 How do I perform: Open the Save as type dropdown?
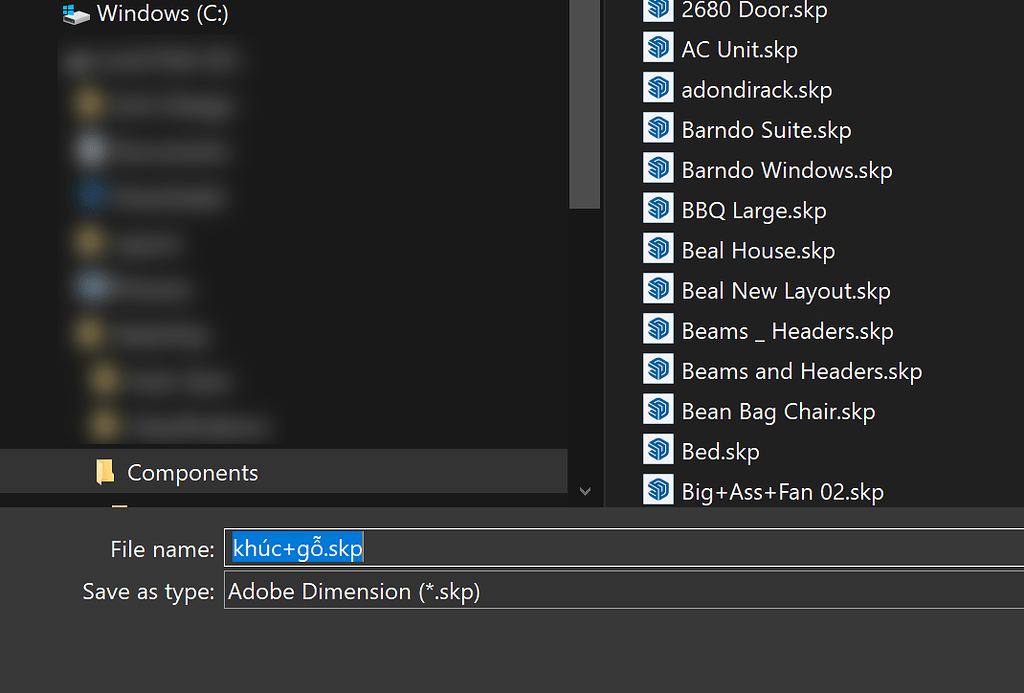[620, 591]
